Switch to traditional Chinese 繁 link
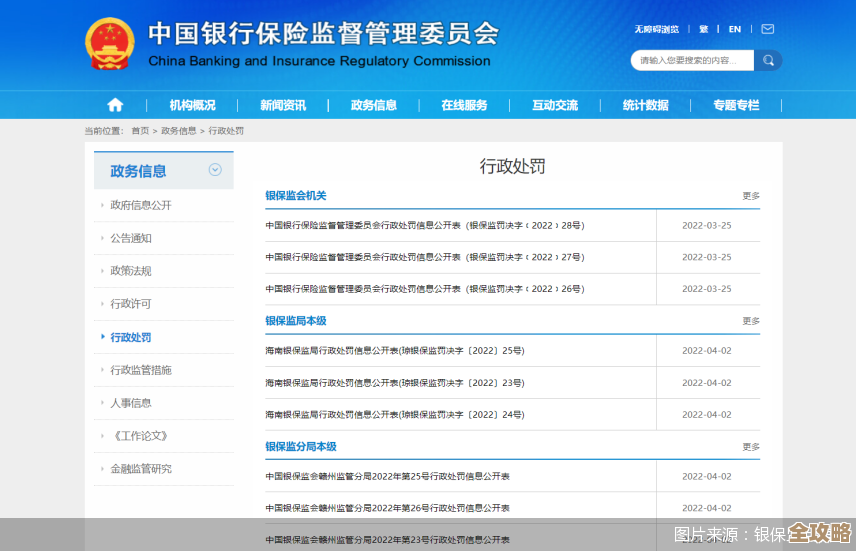856x551 pixels. point(704,29)
